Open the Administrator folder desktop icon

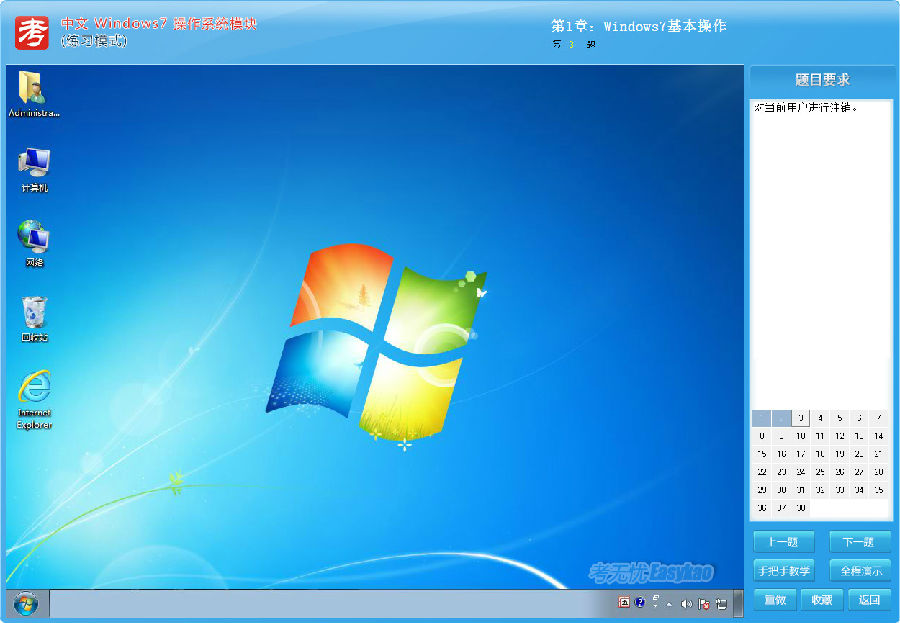[33, 94]
